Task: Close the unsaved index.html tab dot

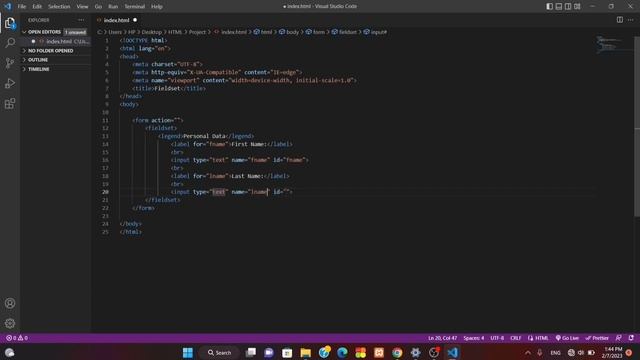Action: (x=135, y=20)
